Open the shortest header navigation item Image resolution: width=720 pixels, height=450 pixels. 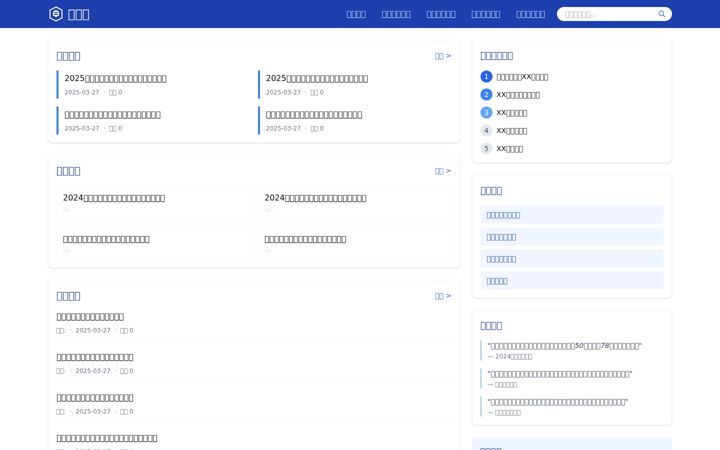pos(356,14)
